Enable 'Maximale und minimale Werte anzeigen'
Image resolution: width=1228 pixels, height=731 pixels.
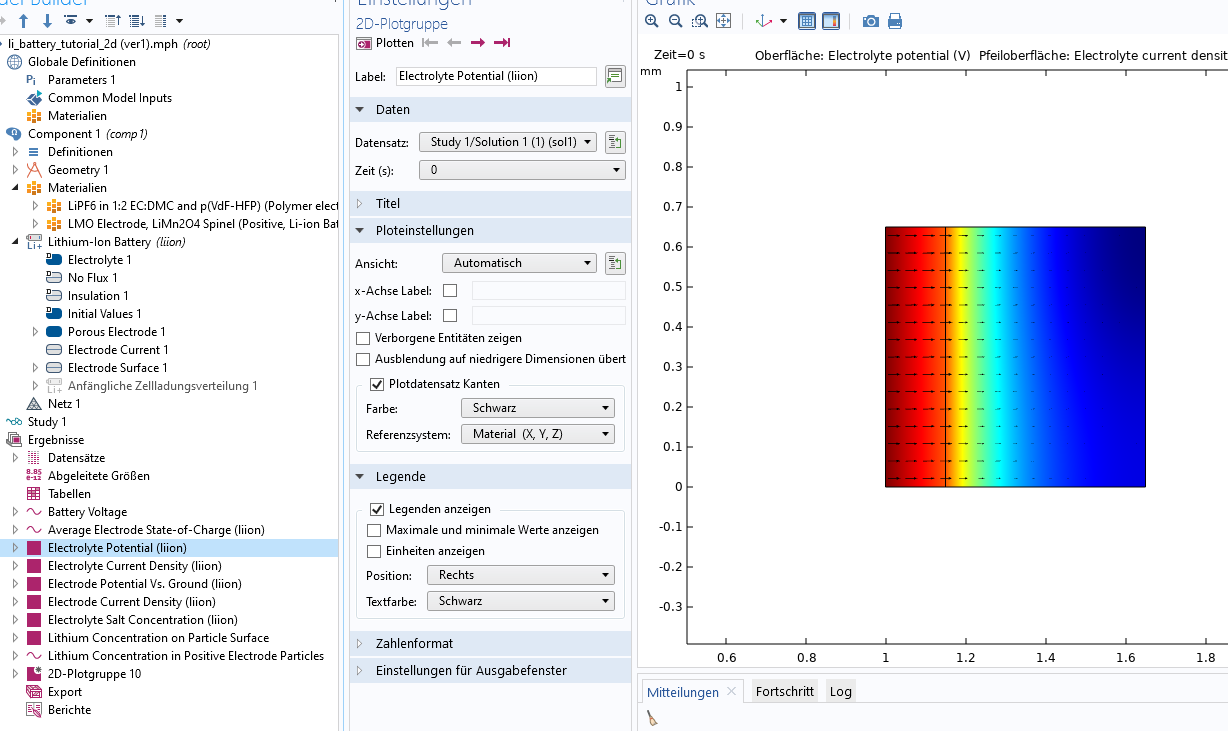[375, 530]
